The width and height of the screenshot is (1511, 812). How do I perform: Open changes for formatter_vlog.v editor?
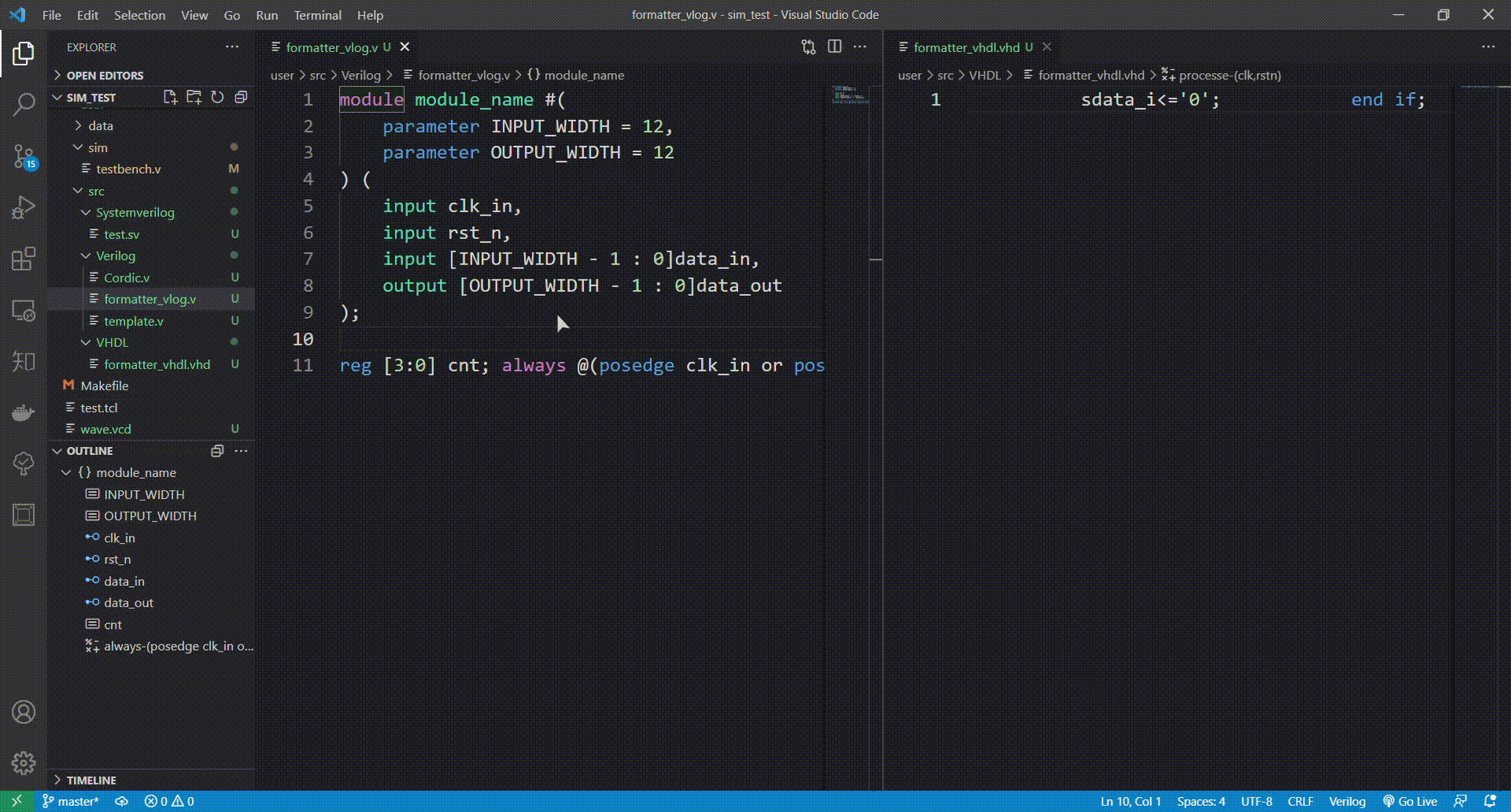(808, 47)
